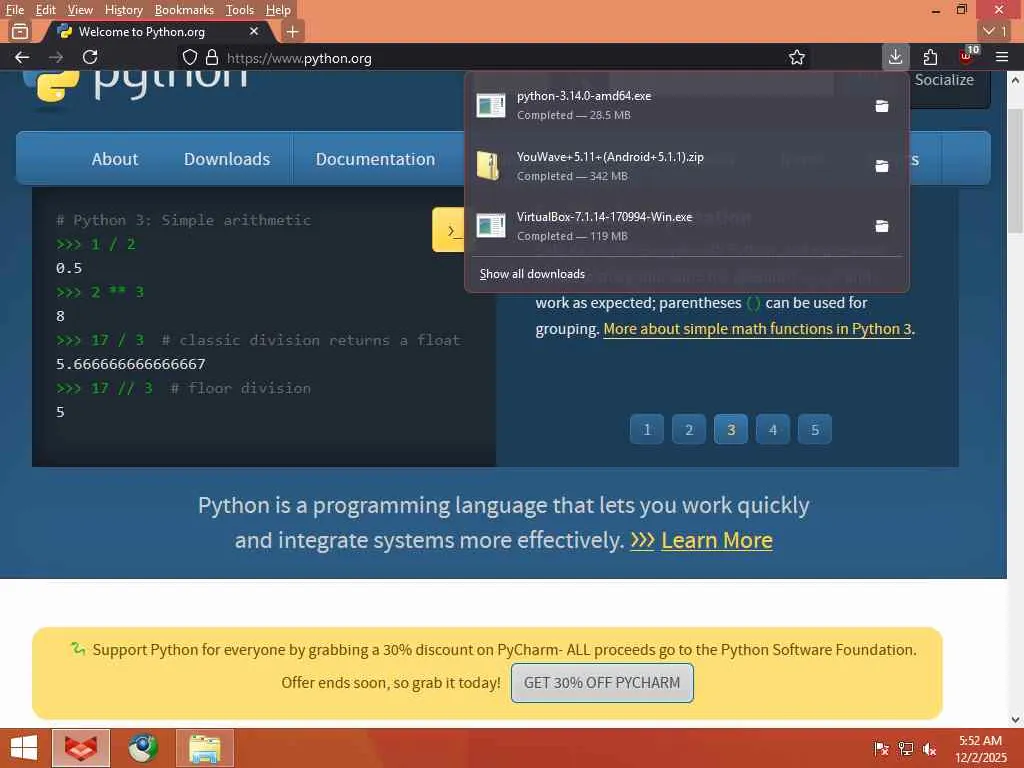Open the taskbar clock and date
The height and width of the screenshot is (768, 1024).
coord(980,749)
